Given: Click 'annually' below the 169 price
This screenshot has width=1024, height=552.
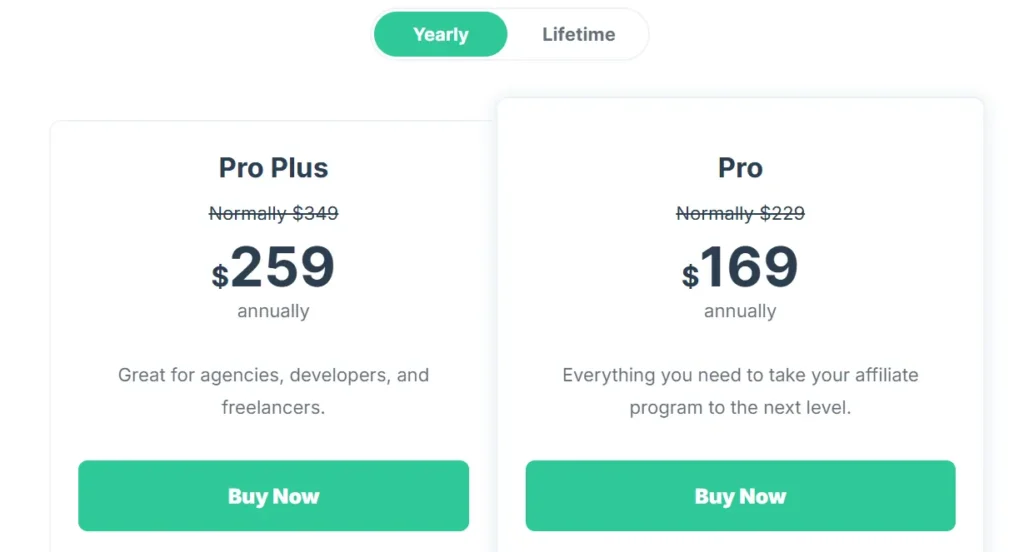Looking at the screenshot, I should (740, 311).
